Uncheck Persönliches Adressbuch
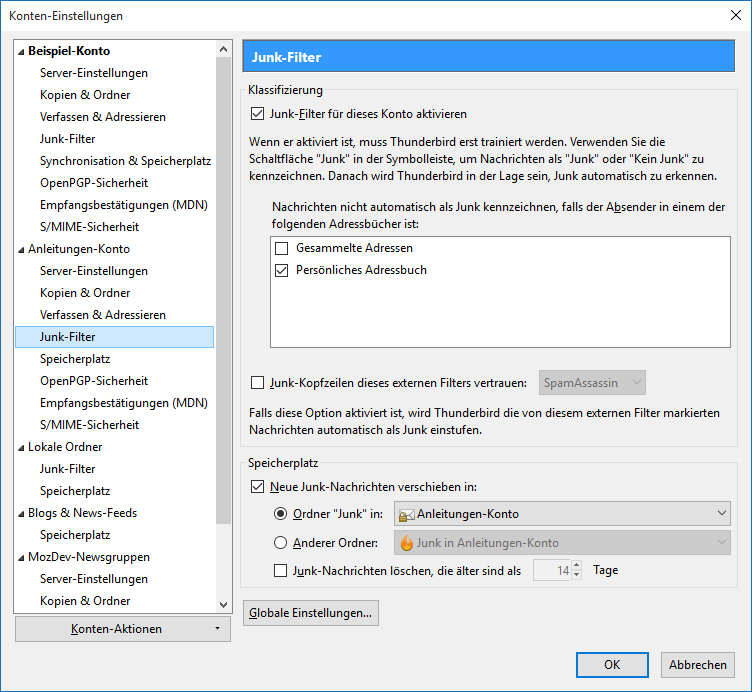Image resolution: width=752 pixels, height=692 pixels. pos(282,270)
